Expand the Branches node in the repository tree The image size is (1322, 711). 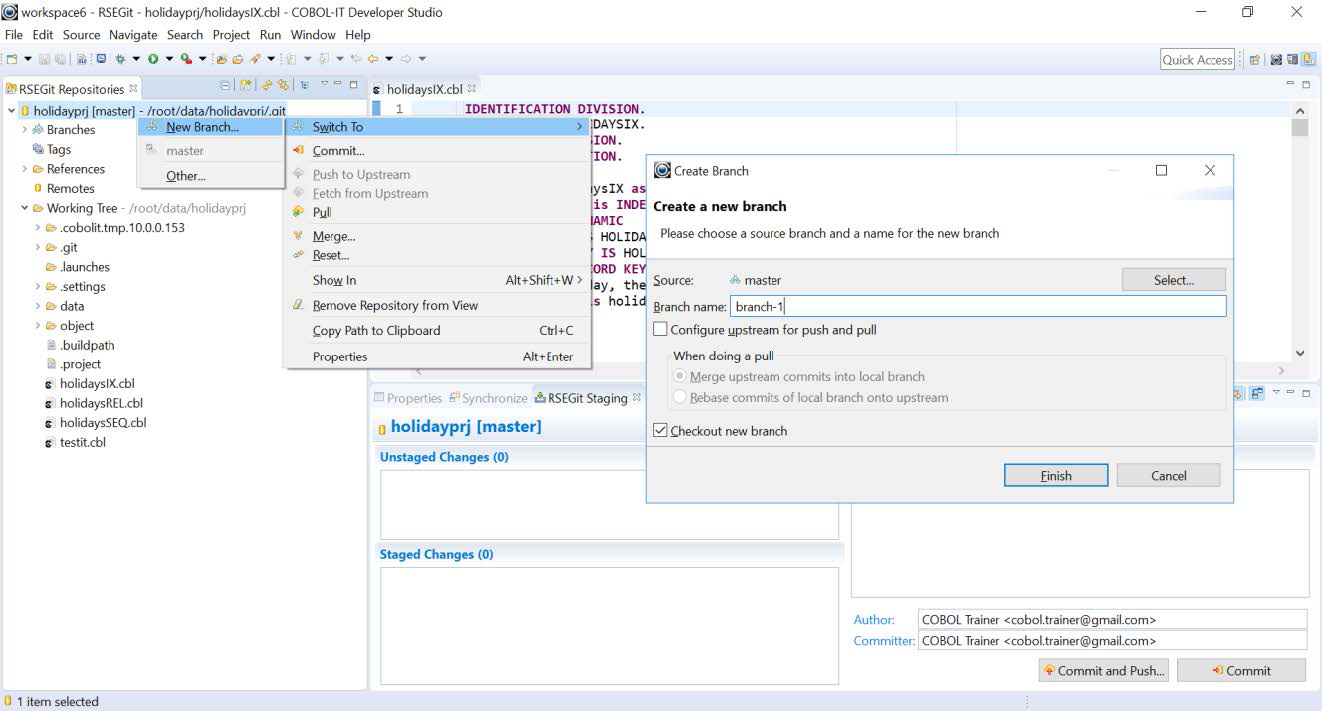(x=23, y=129)
